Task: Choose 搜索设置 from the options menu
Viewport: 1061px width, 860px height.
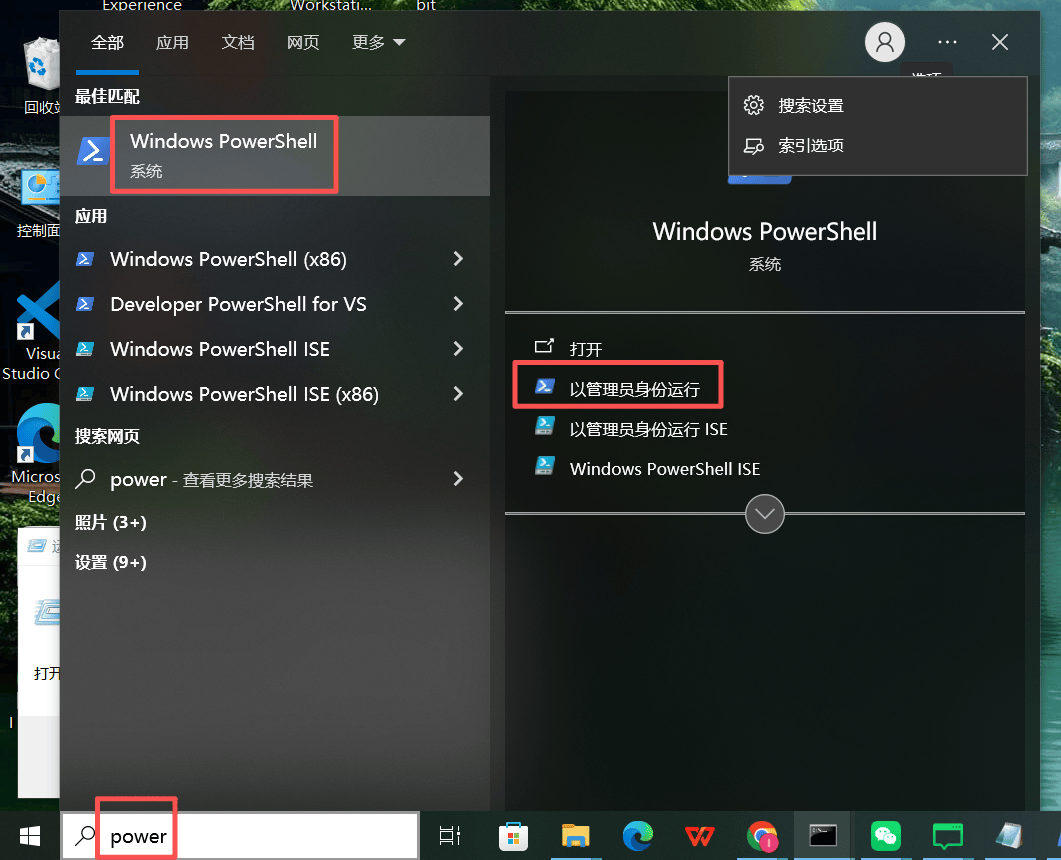Action: [x=878, y=106]
